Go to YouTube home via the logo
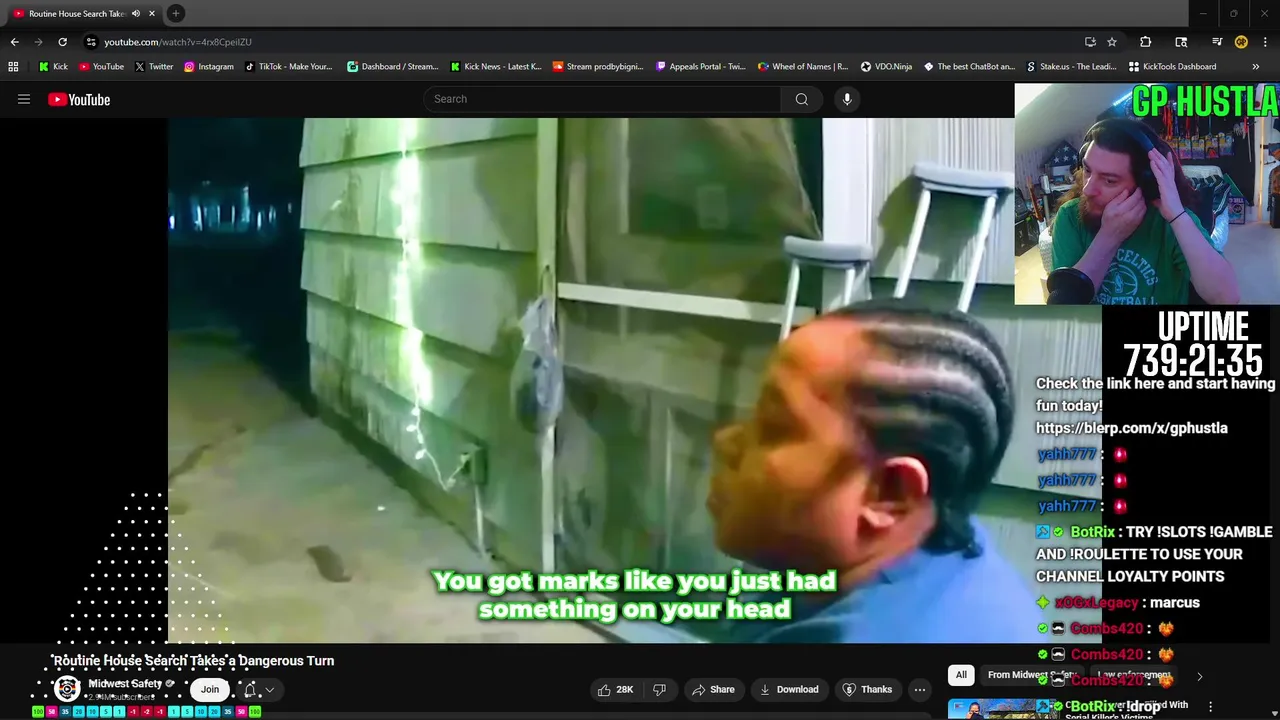This screenshot has height=720, width=1280. 79,99
